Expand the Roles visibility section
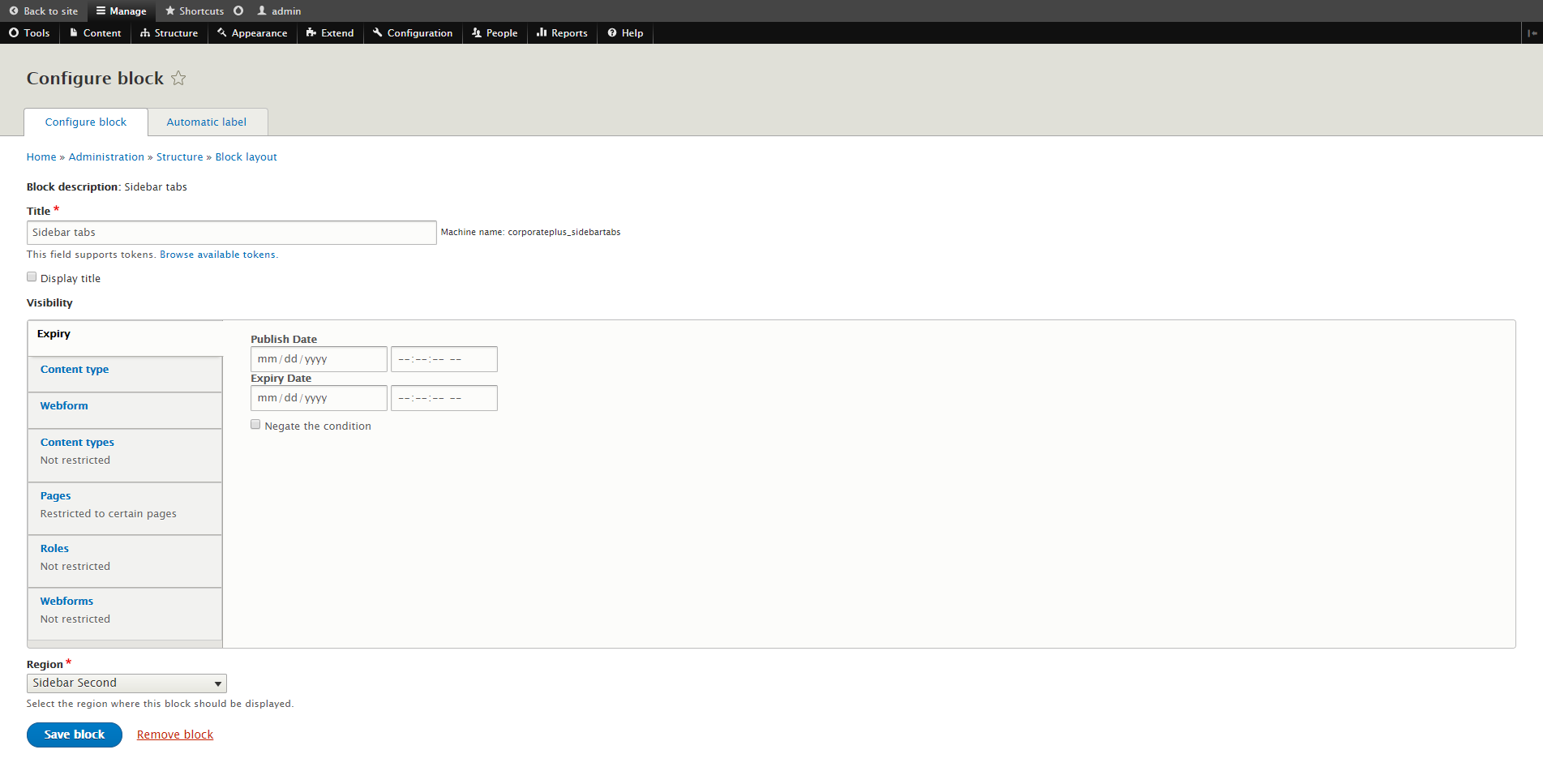The width and height of the screenshot is (1543, 784). [54, 549]
